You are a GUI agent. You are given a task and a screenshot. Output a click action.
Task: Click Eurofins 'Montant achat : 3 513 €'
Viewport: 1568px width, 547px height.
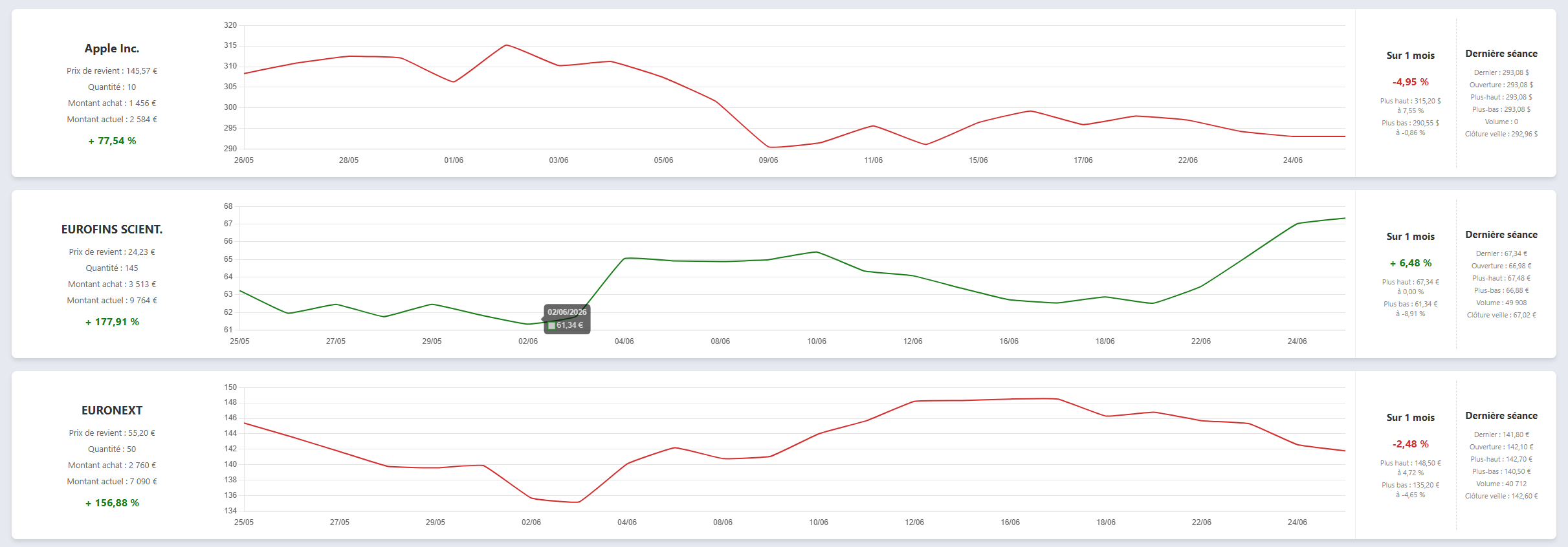point(112,284)
